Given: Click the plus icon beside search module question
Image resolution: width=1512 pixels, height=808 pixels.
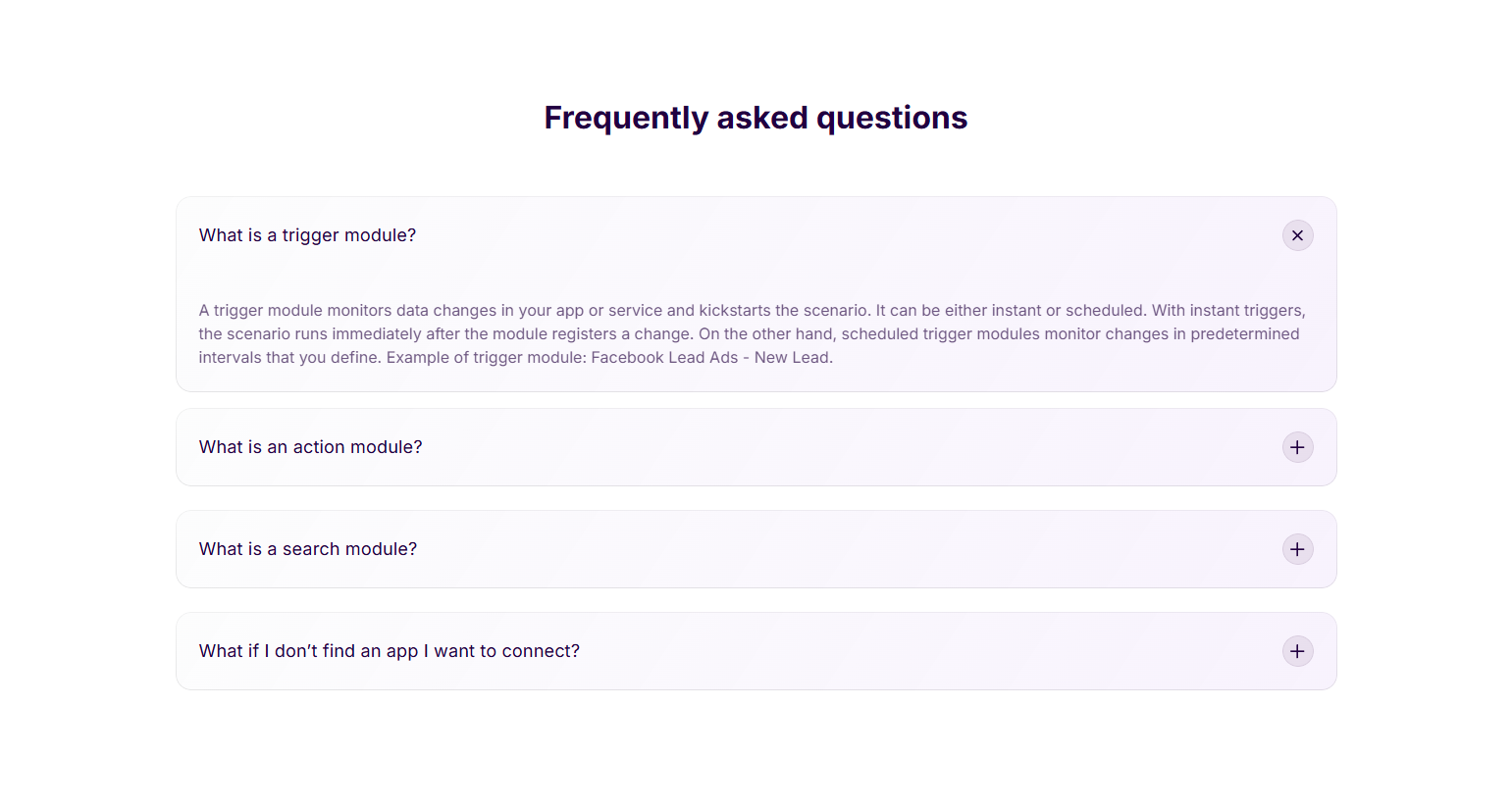Looking at the screenshot, I should [1297, 549].
